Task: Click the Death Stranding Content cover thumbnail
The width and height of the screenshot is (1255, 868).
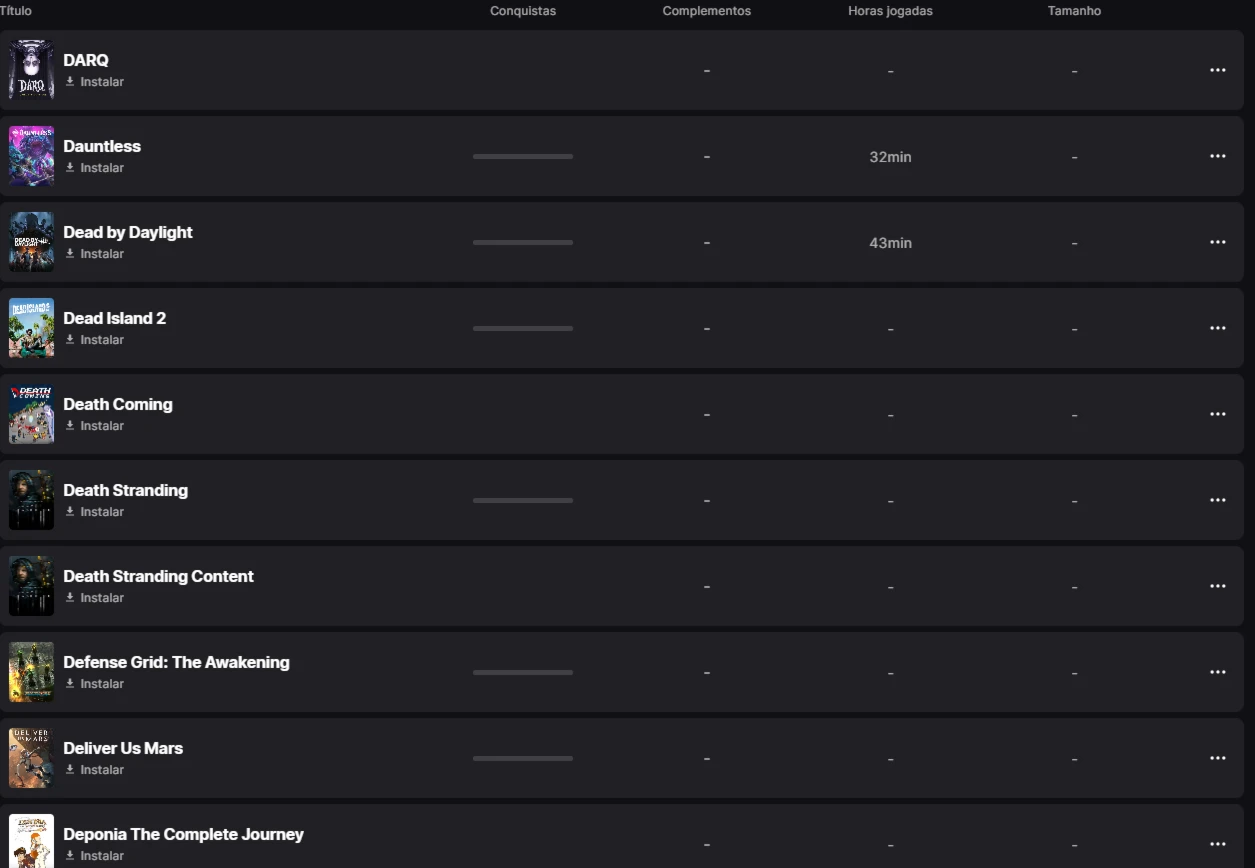Action: tap(31, 586)
